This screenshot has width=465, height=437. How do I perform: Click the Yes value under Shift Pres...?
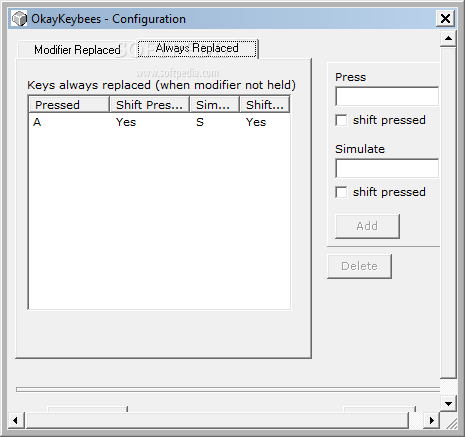126,122
